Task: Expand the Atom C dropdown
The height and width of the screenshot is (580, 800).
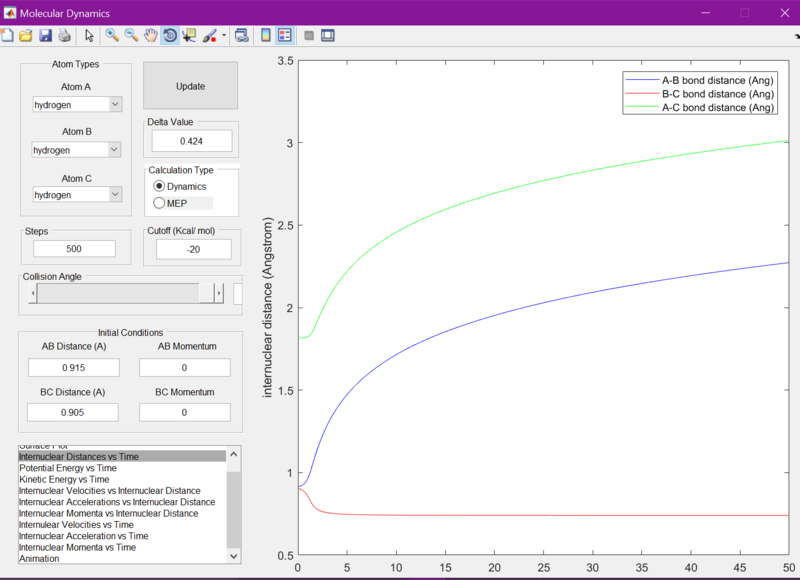Action: 78,195
